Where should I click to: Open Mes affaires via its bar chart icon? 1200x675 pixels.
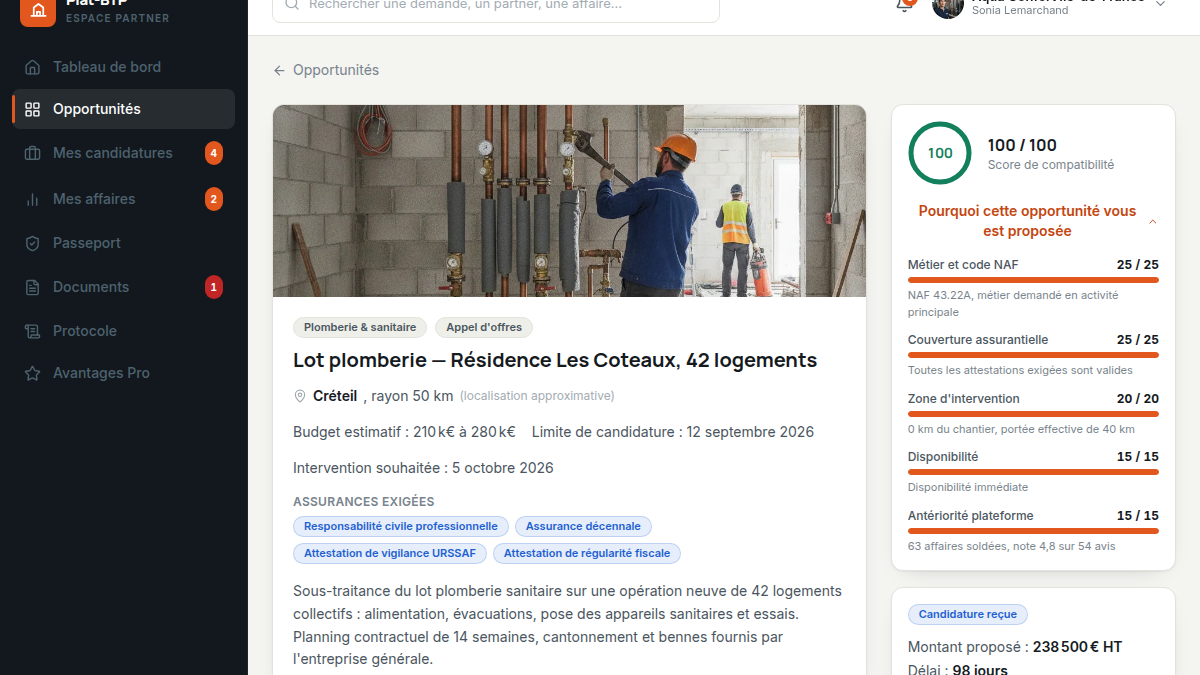coord(33,199)
